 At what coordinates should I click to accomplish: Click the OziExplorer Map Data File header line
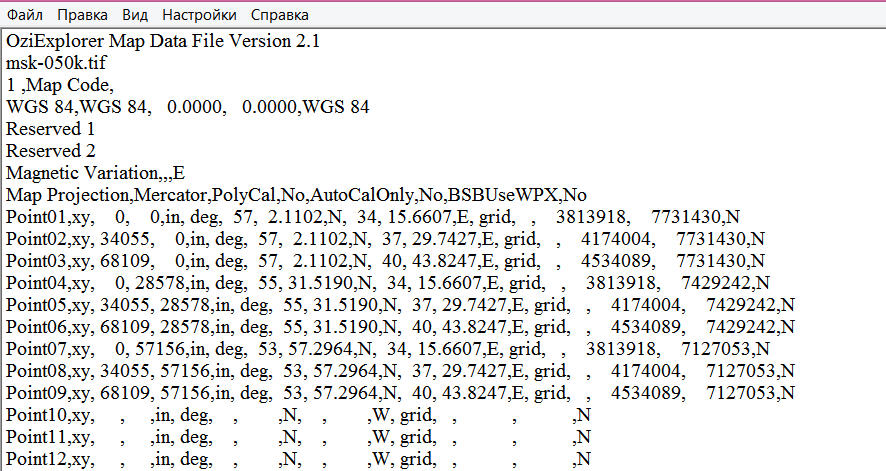pos(162,41)
